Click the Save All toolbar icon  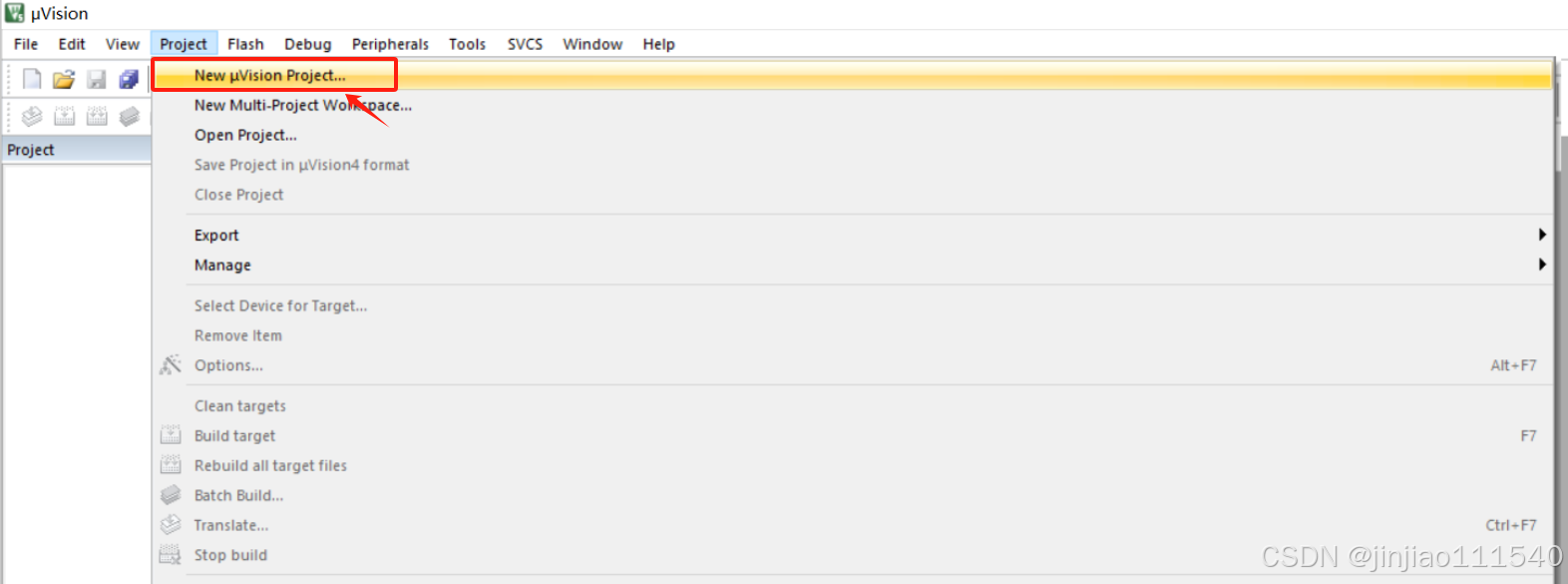coord(129,79)
